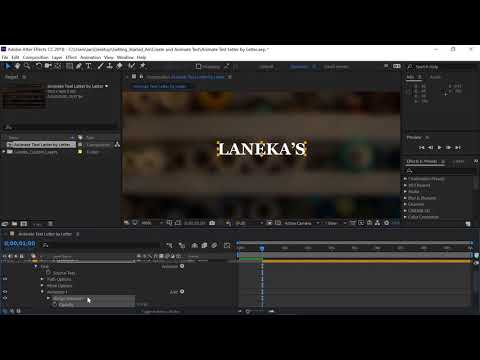Expand the Animation Presets category
Viewport: 480px width, 360px height.
pos(405,179)
